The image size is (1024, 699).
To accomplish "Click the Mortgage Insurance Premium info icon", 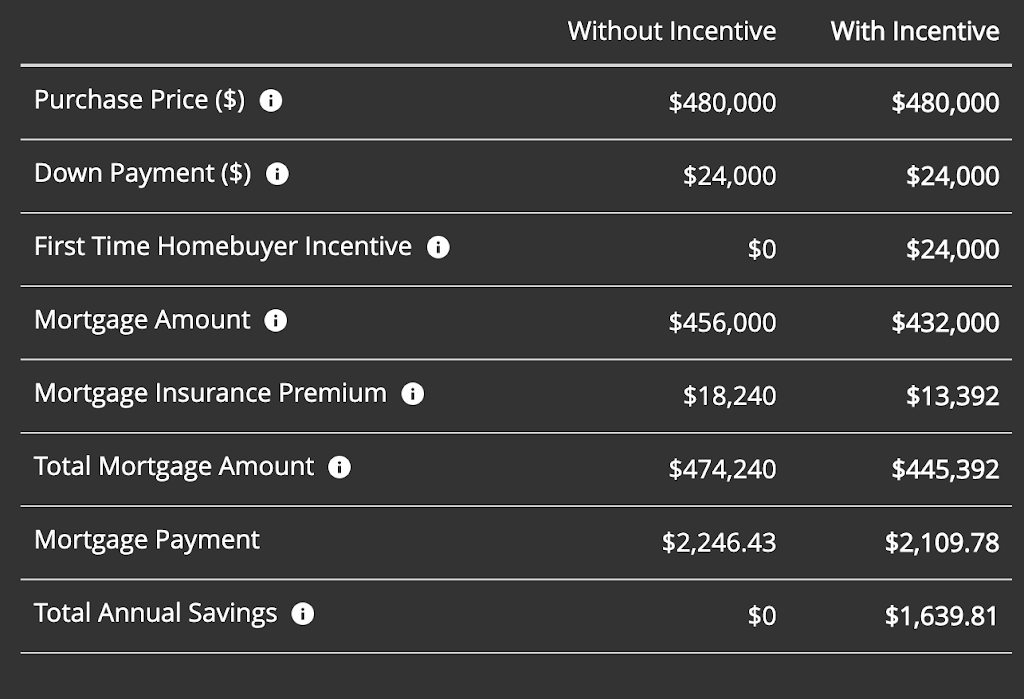I will (413, 393).
